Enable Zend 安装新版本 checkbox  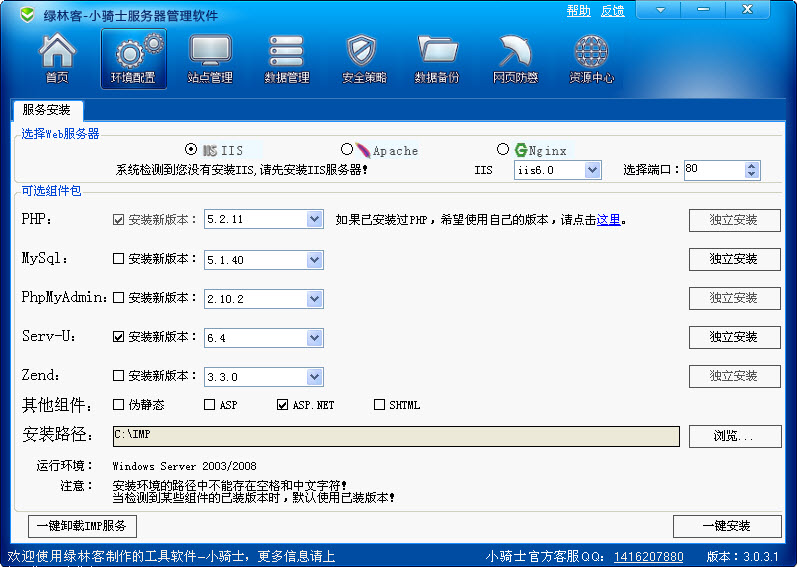[118, 375]
